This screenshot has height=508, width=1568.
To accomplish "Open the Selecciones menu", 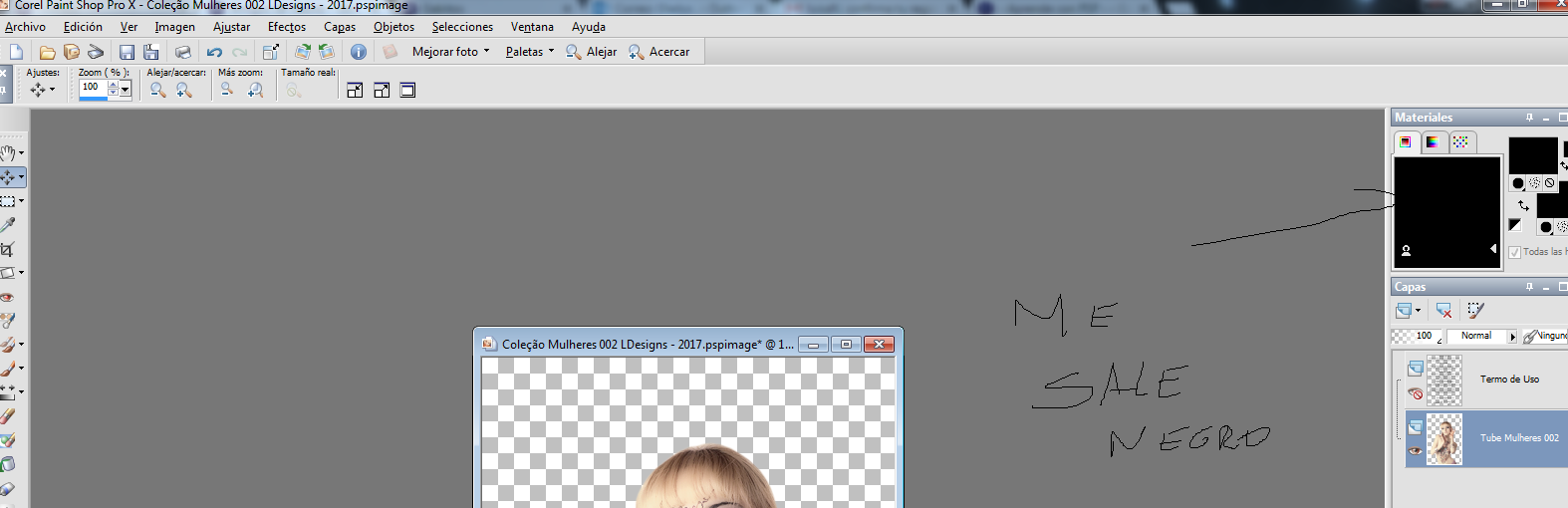I will click(x=462, y=27).
